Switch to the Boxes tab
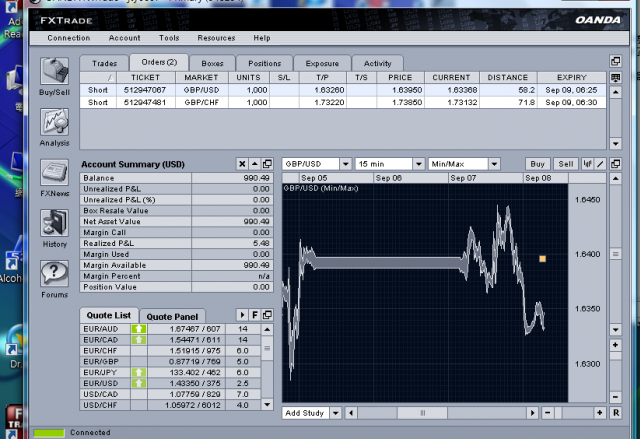The width and height of the screenshot is (640, 439). pyautogui.click(x=212, y=63)
